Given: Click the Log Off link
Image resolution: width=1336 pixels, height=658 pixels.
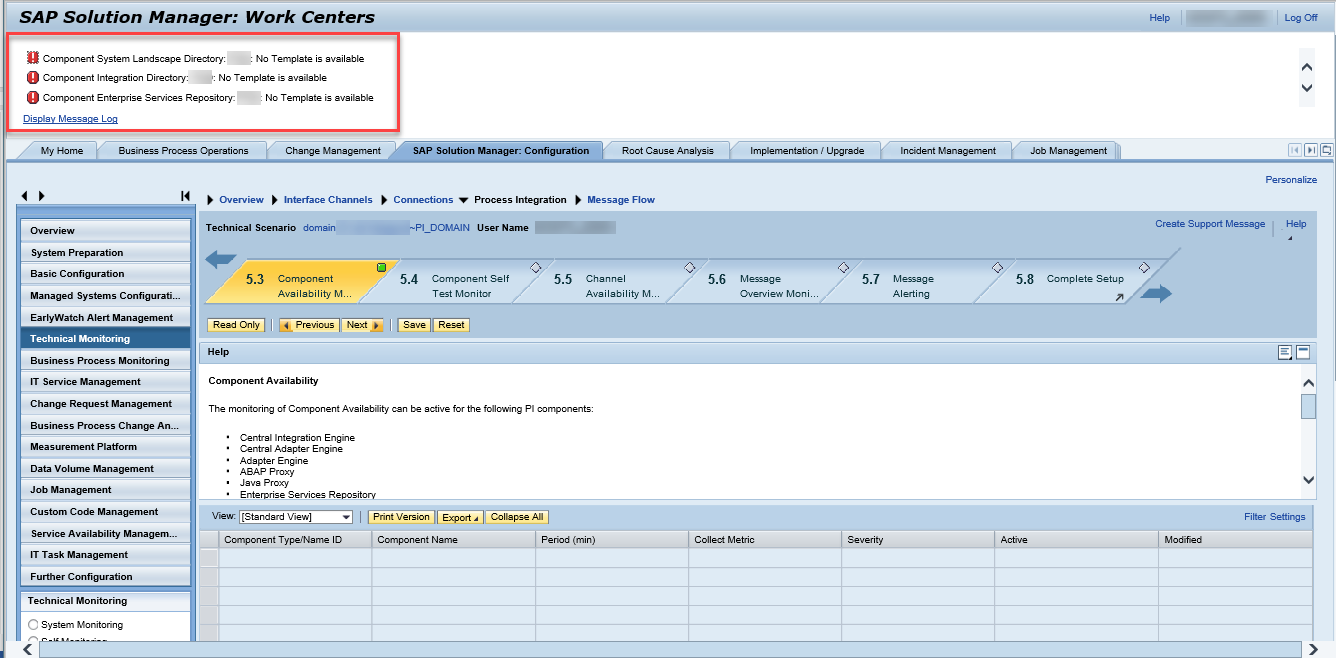Looking at the screenshot, I should [1301, 18].
